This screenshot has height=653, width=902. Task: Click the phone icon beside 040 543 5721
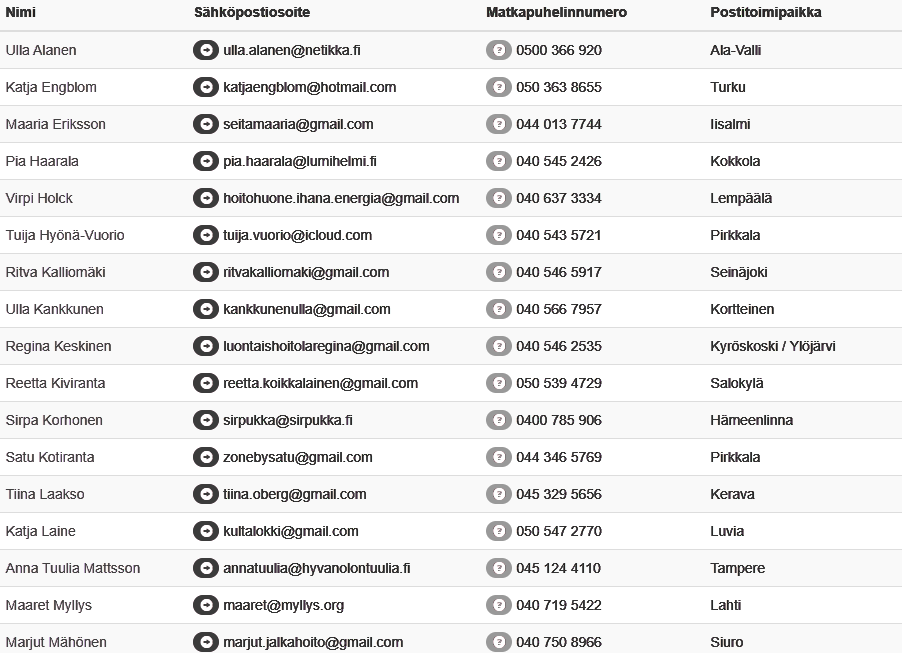point(498,235)
